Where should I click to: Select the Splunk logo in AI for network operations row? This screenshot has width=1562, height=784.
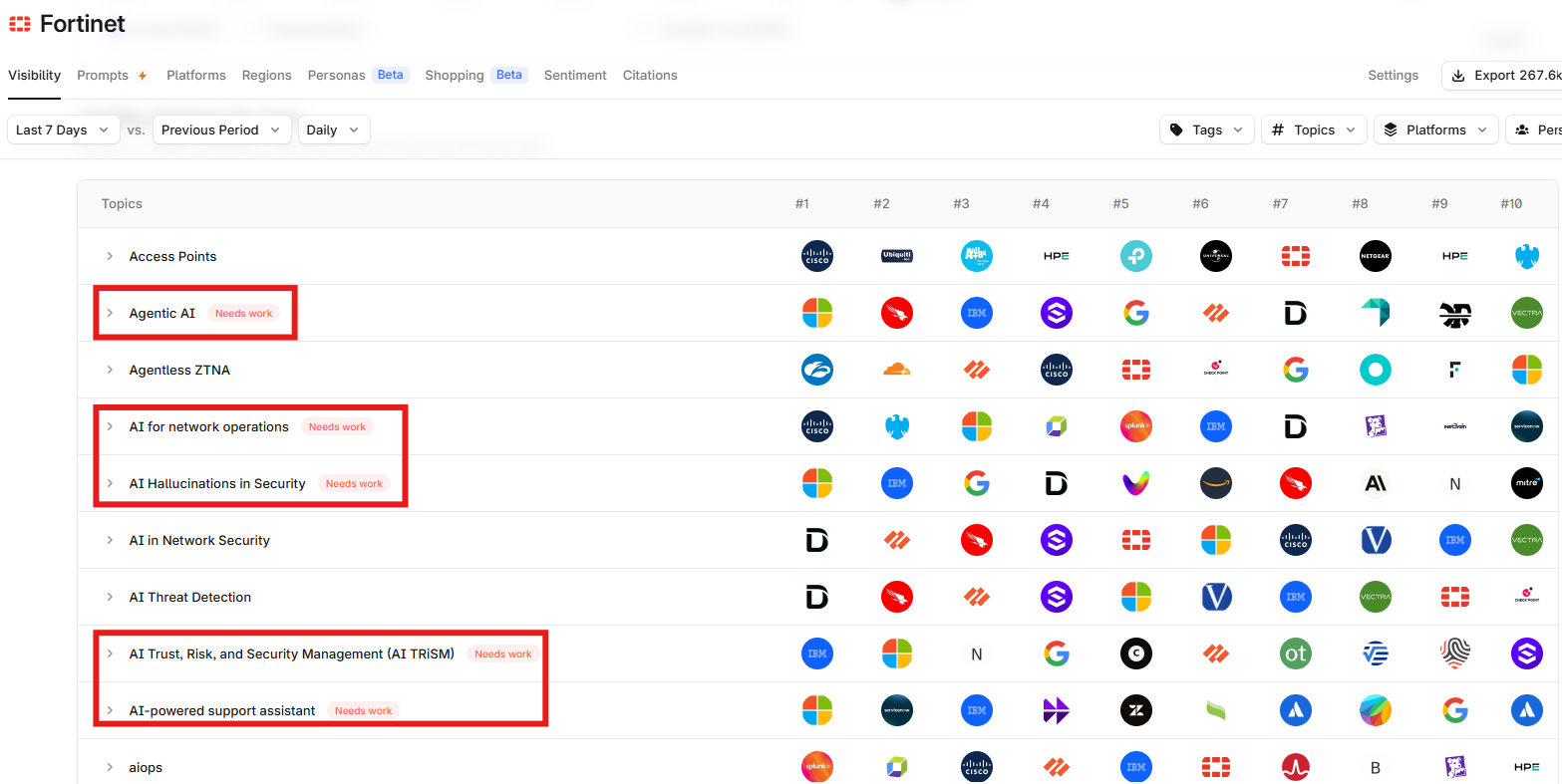coord(1136,426)
